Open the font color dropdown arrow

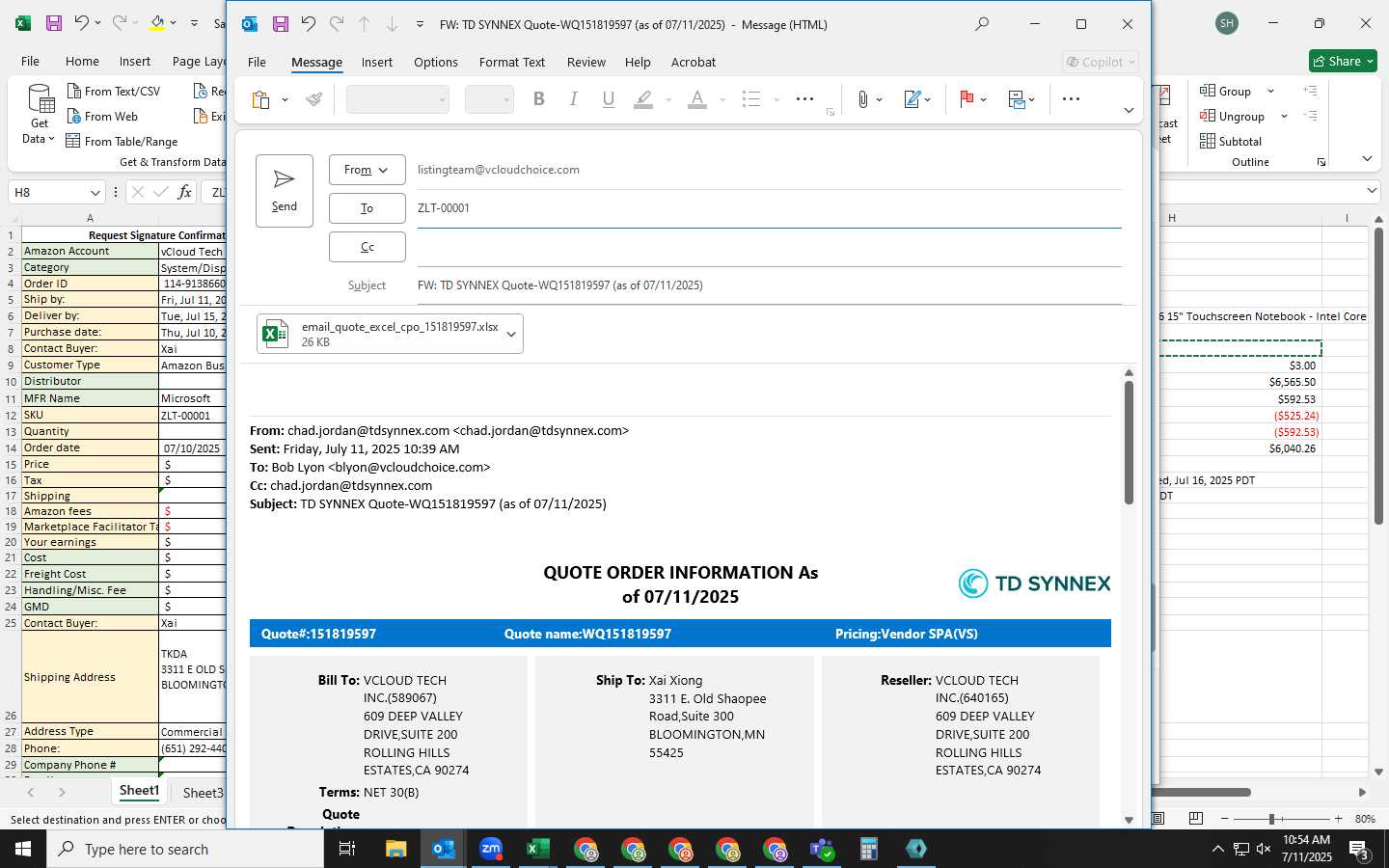(x=722, y=99)
